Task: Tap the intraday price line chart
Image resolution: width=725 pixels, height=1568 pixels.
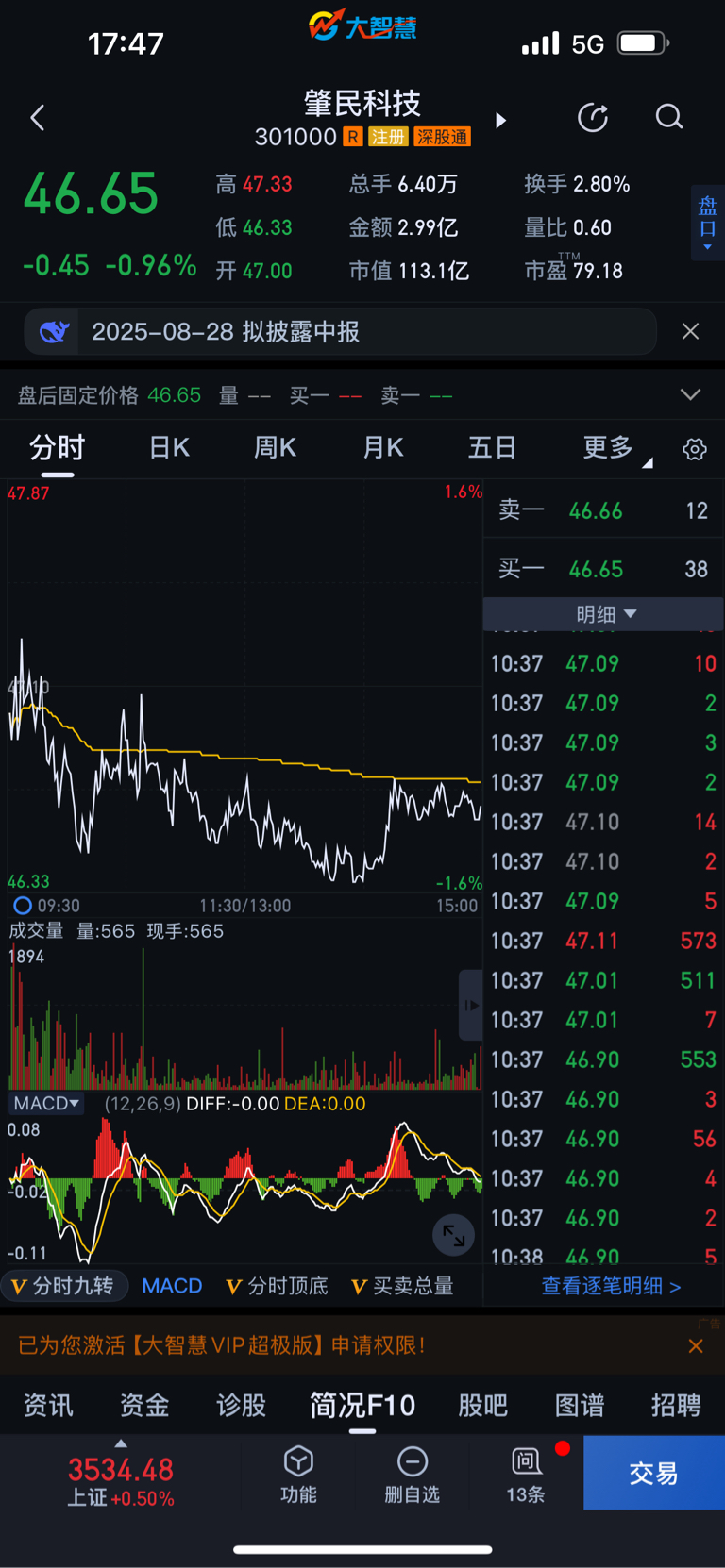Action: tap(245, 687)
